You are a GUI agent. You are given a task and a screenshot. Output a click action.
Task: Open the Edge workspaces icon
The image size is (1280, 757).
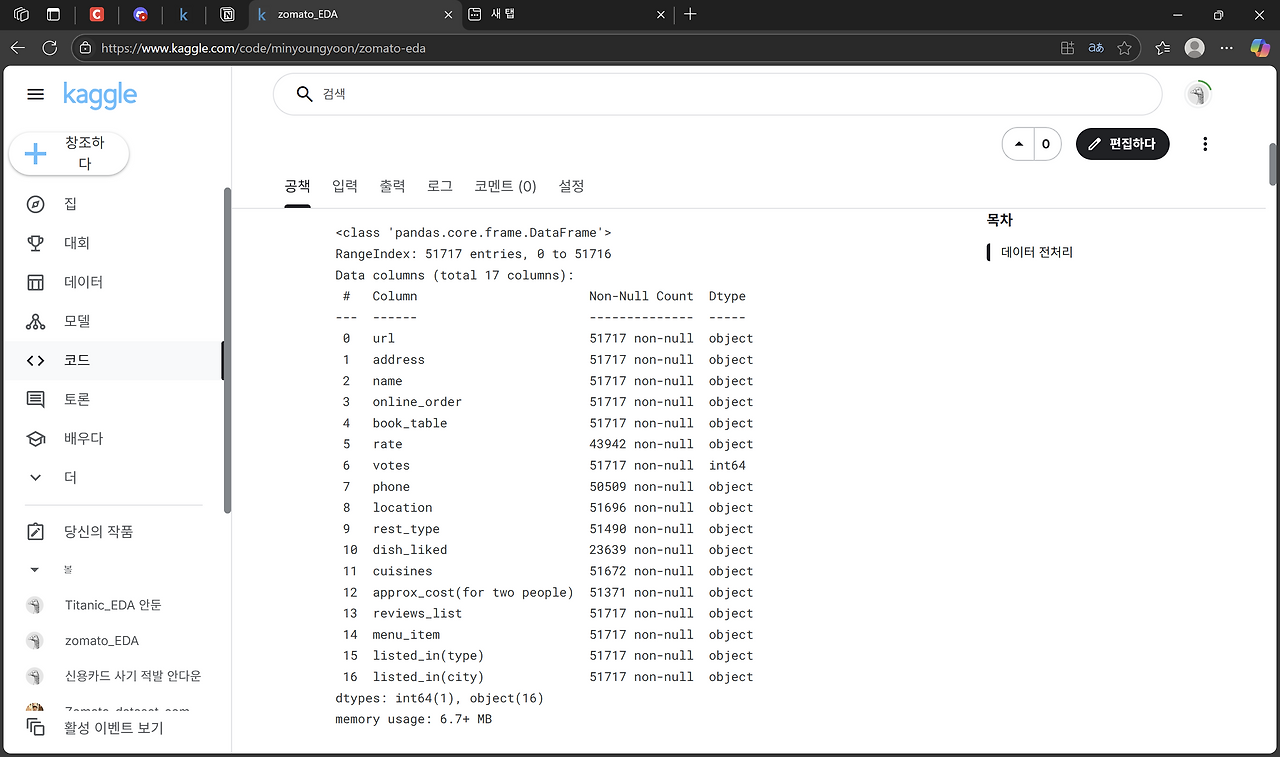21,15
